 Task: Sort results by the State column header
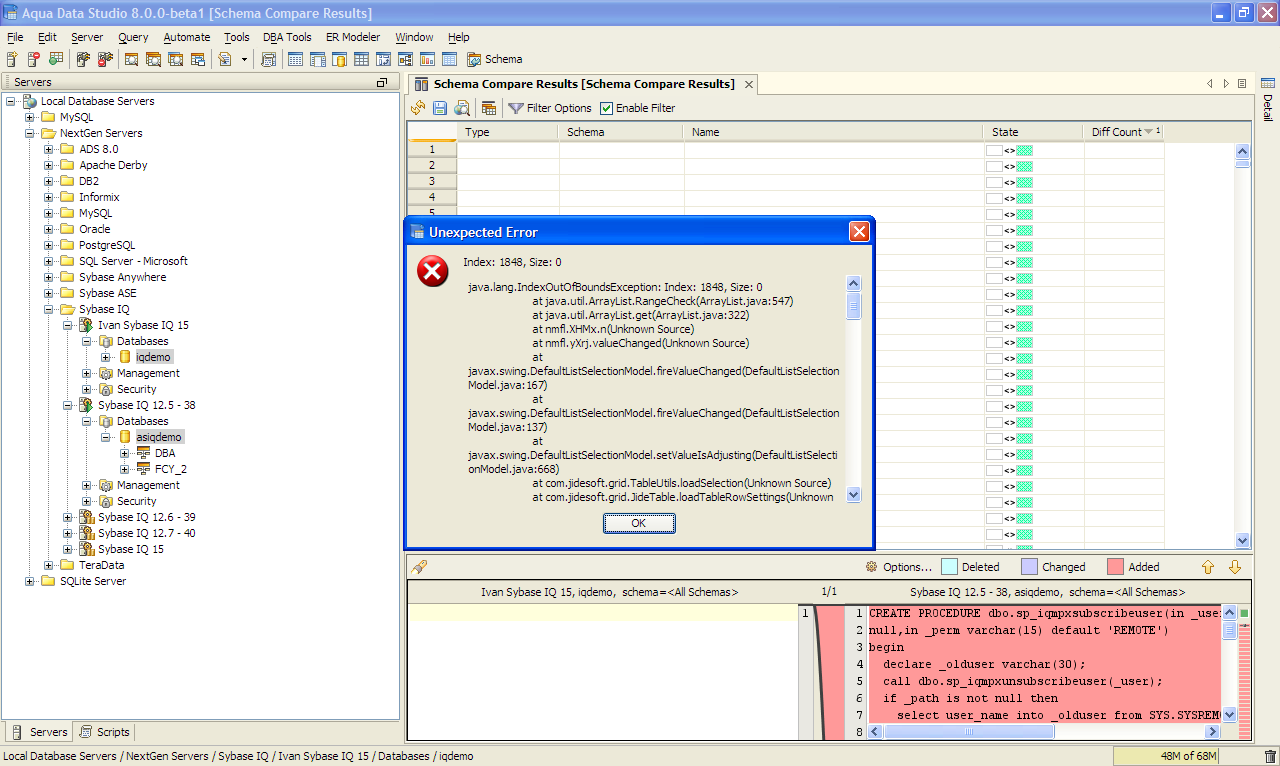(x=1033, y=132)
